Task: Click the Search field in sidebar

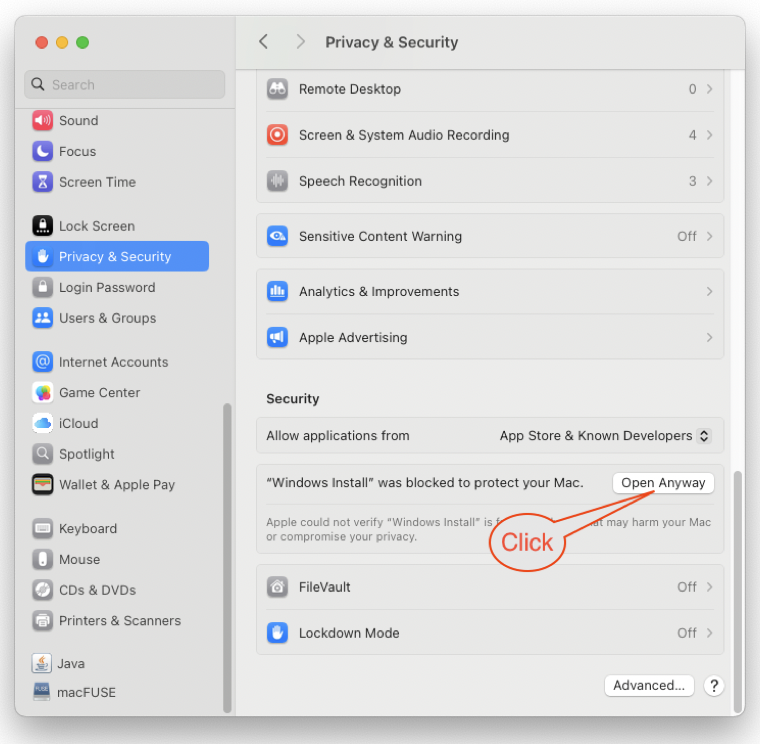Action: point(125,85)
